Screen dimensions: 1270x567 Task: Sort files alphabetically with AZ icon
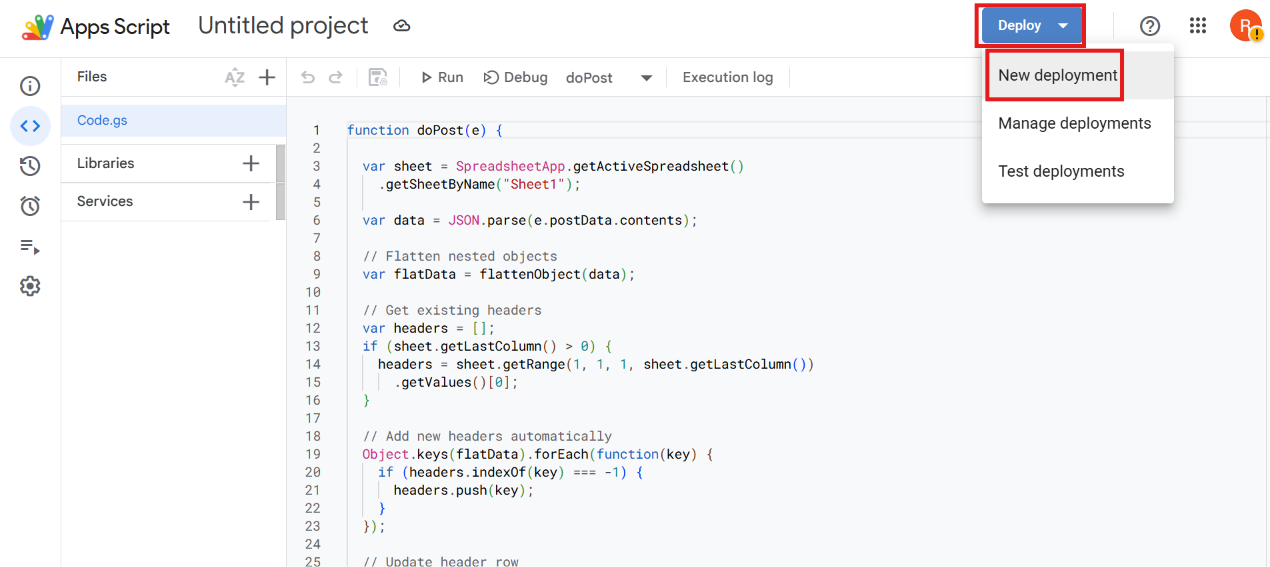pos(235,77)
